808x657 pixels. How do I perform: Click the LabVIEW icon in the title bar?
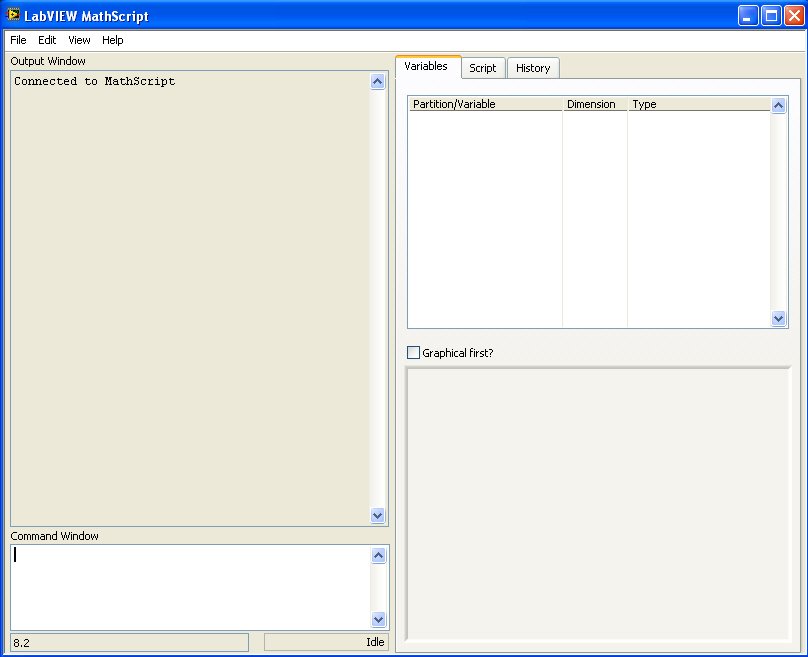point(13,15)
